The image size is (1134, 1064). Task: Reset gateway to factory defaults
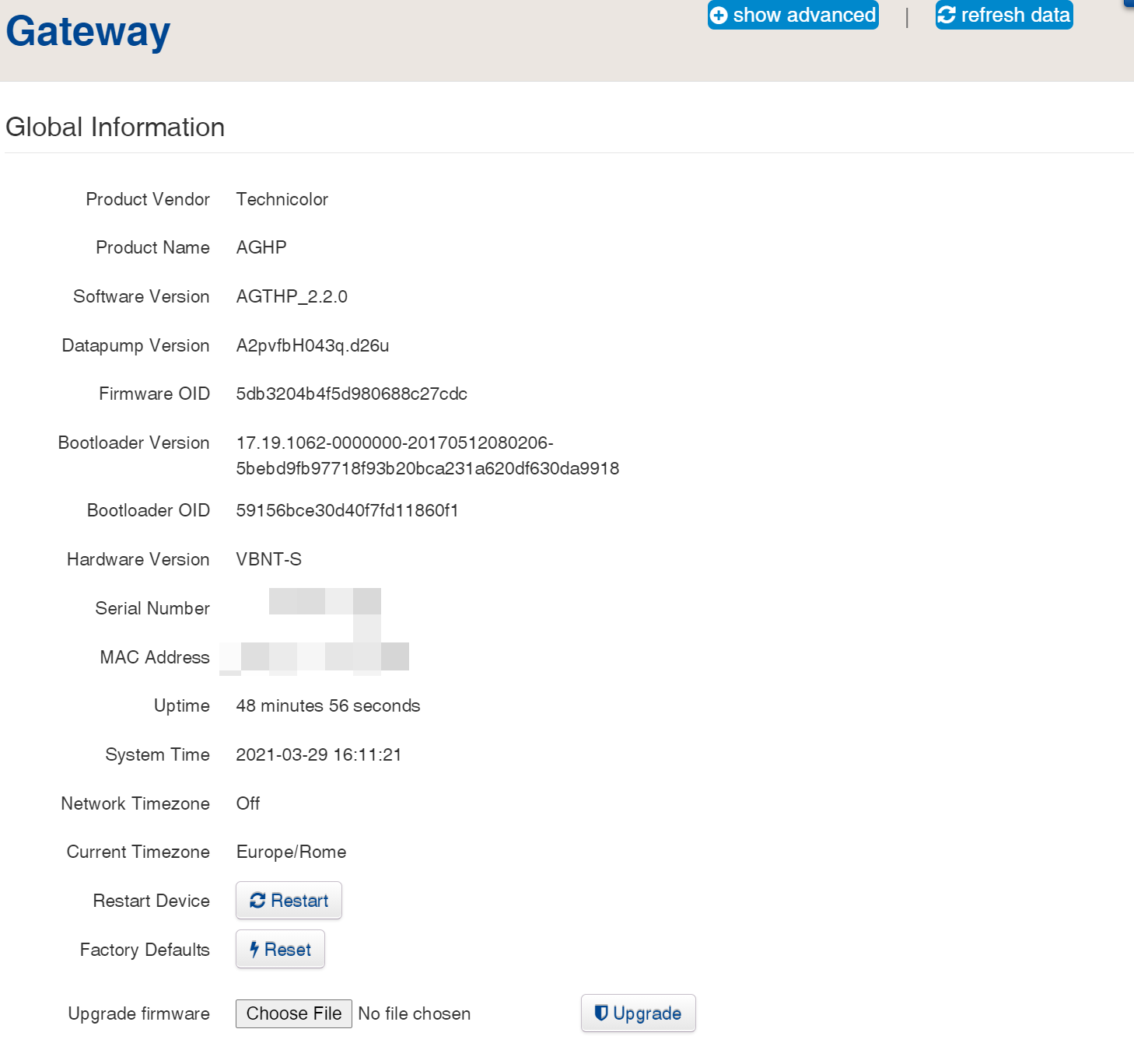pos(280,950)
